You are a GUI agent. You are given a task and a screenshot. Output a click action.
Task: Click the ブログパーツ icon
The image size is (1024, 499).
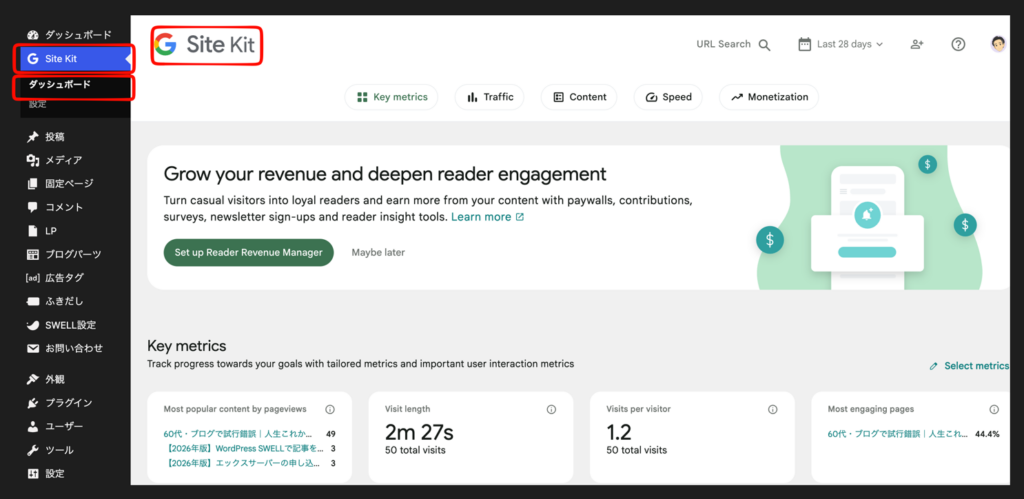click(x=33, y=254)
